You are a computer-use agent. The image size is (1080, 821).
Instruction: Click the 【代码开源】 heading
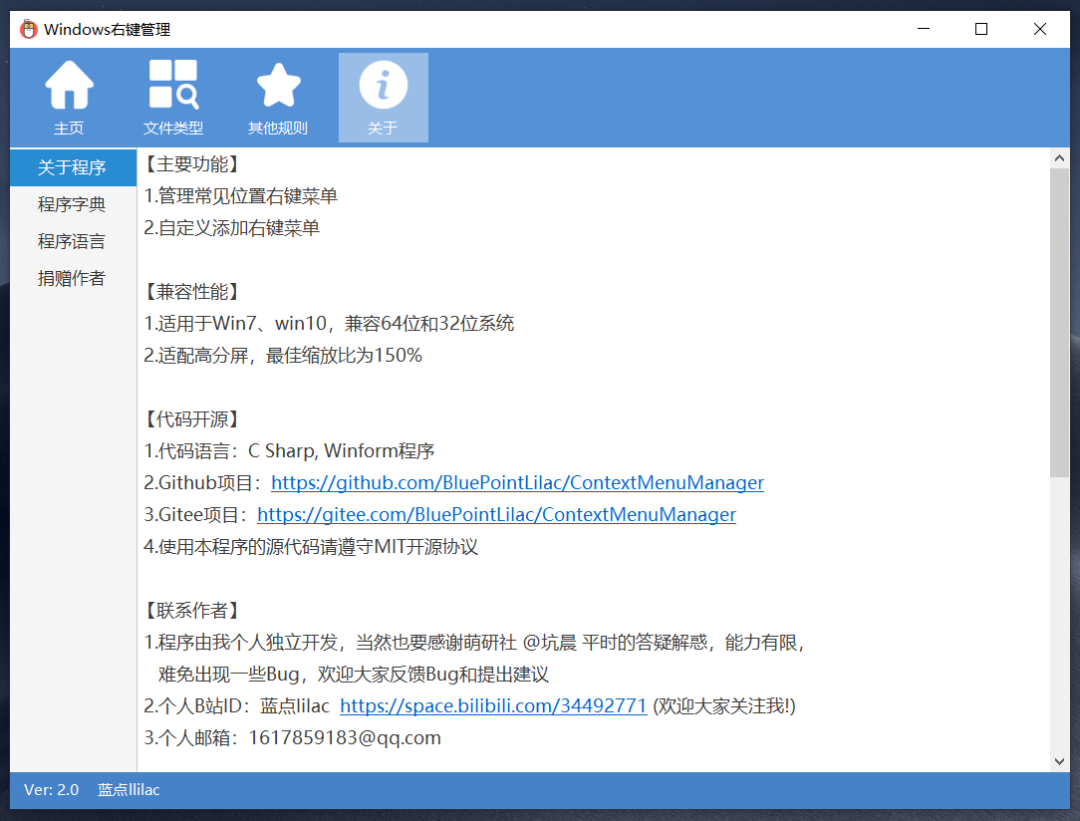pos(191,419)
